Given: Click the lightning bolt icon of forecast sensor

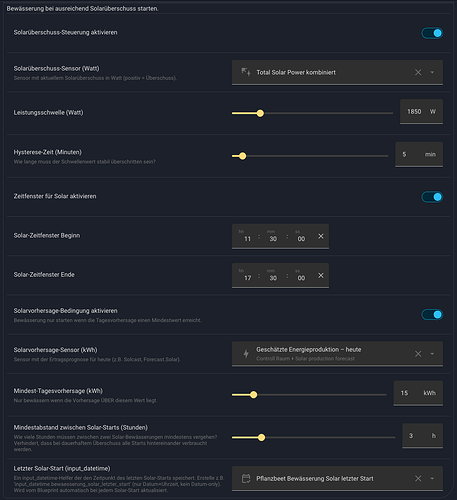Looking at the screenshot, I should point(246,354).
